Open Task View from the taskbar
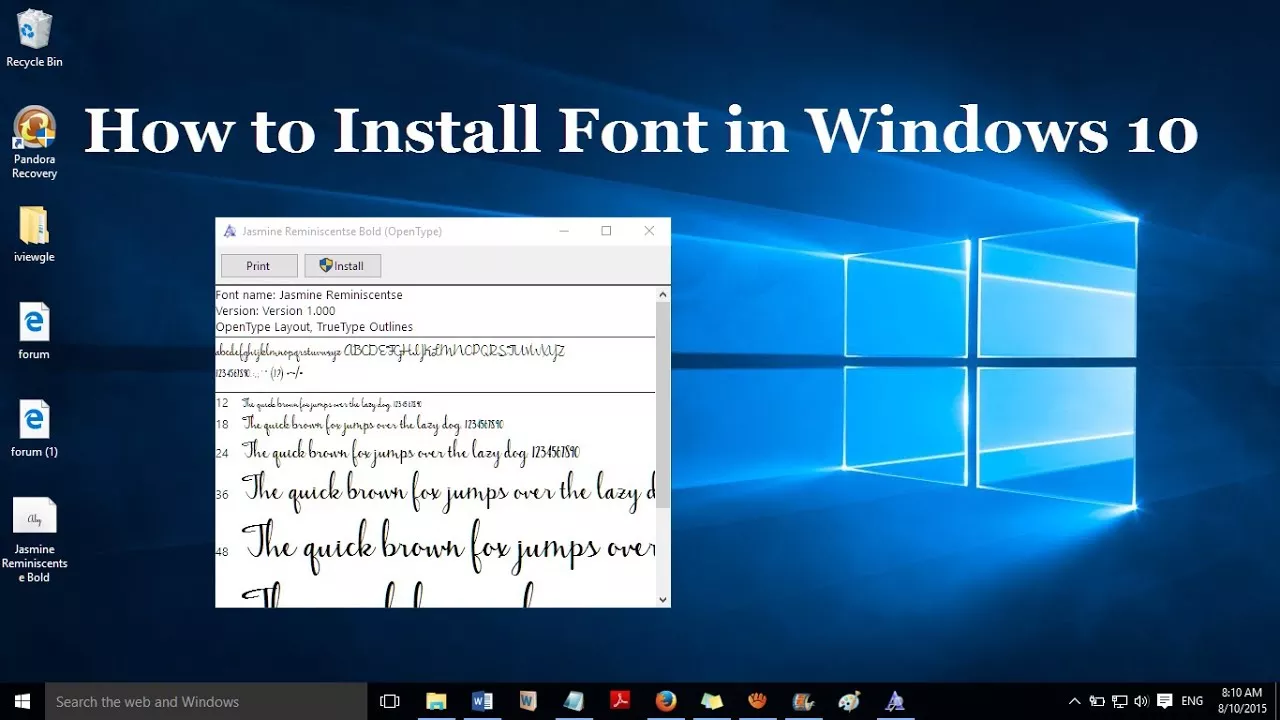The image size is (1280, 720). 389,701
